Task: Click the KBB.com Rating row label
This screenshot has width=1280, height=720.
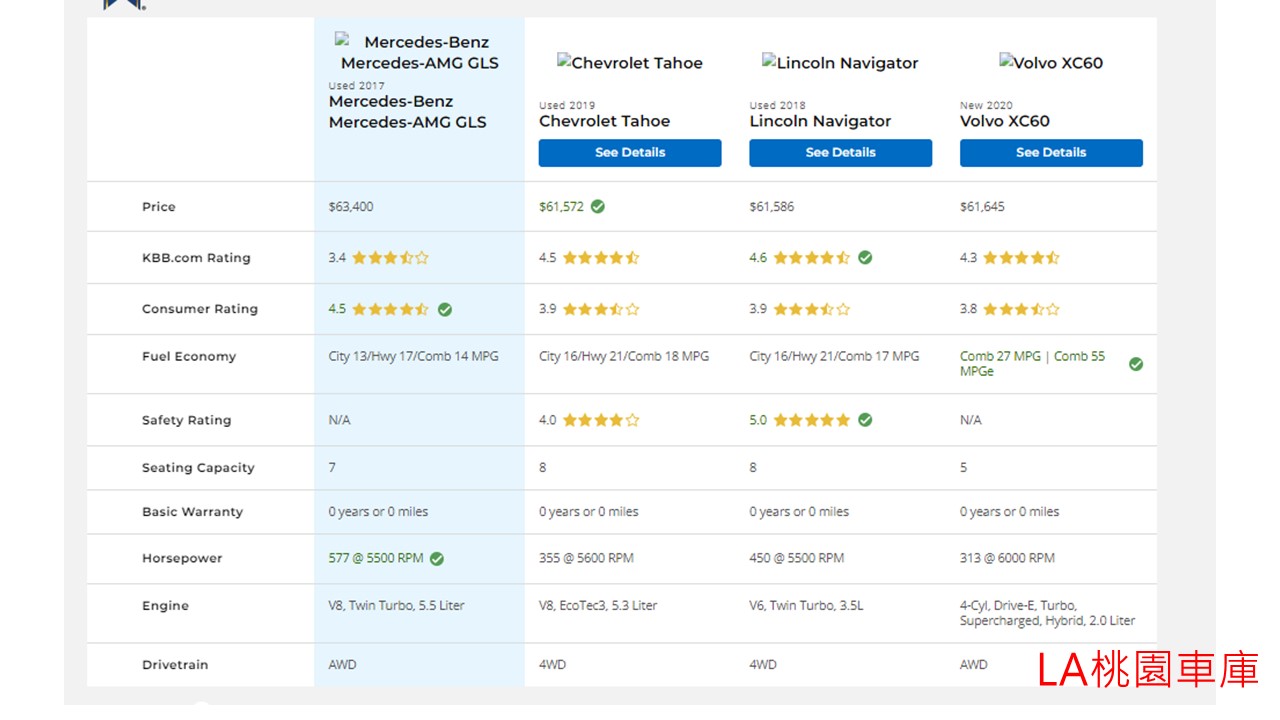Action: (196, 258)
